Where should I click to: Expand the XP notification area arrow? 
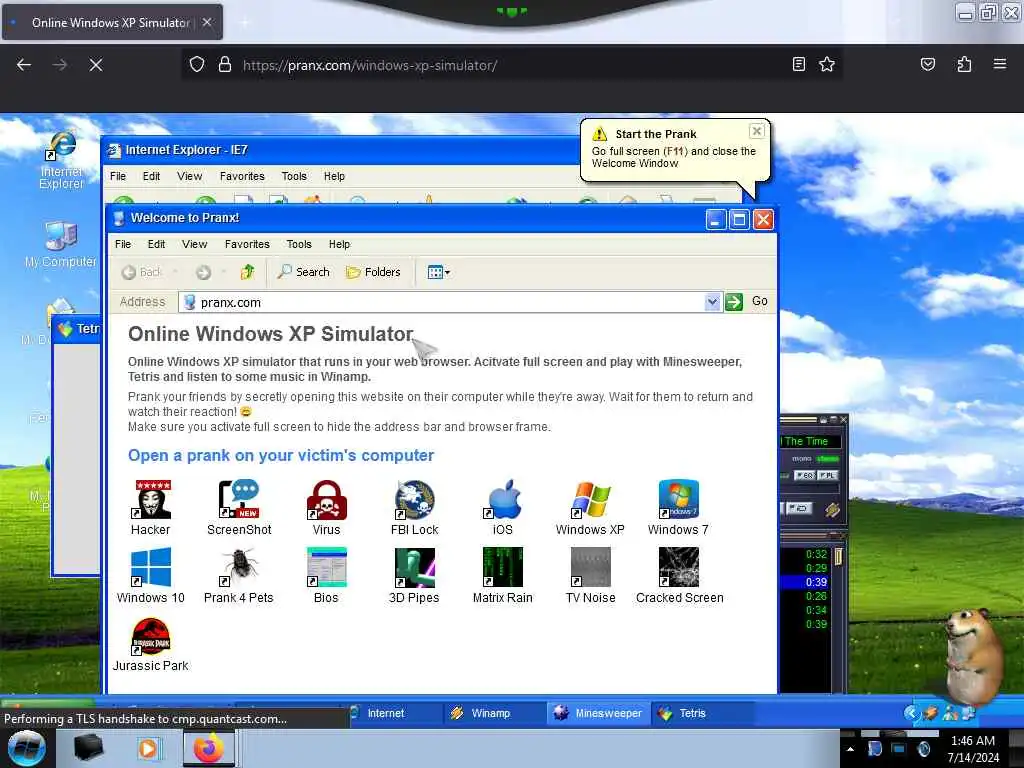(x=910, y=713)
